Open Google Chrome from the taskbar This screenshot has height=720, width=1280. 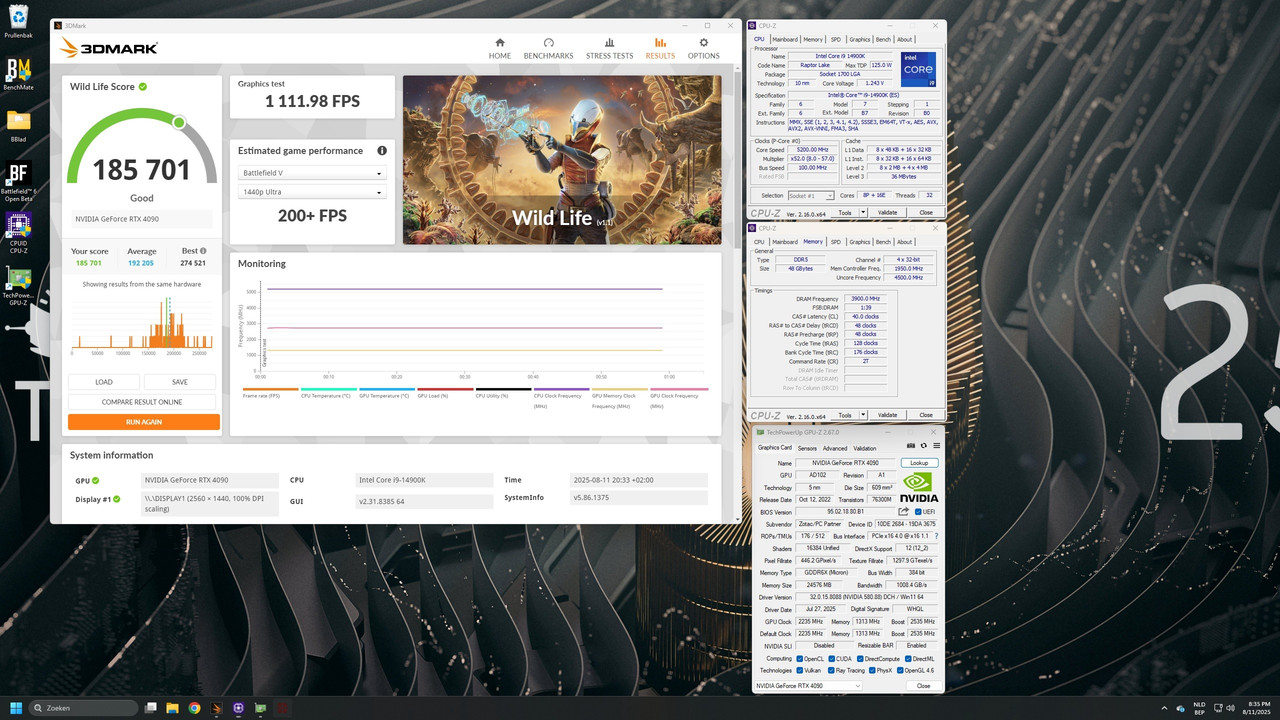click(x=194, y=708)
